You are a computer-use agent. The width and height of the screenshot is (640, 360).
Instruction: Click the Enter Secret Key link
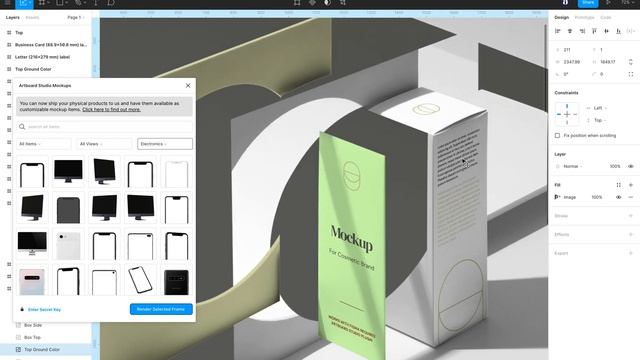tap(44, 310)
